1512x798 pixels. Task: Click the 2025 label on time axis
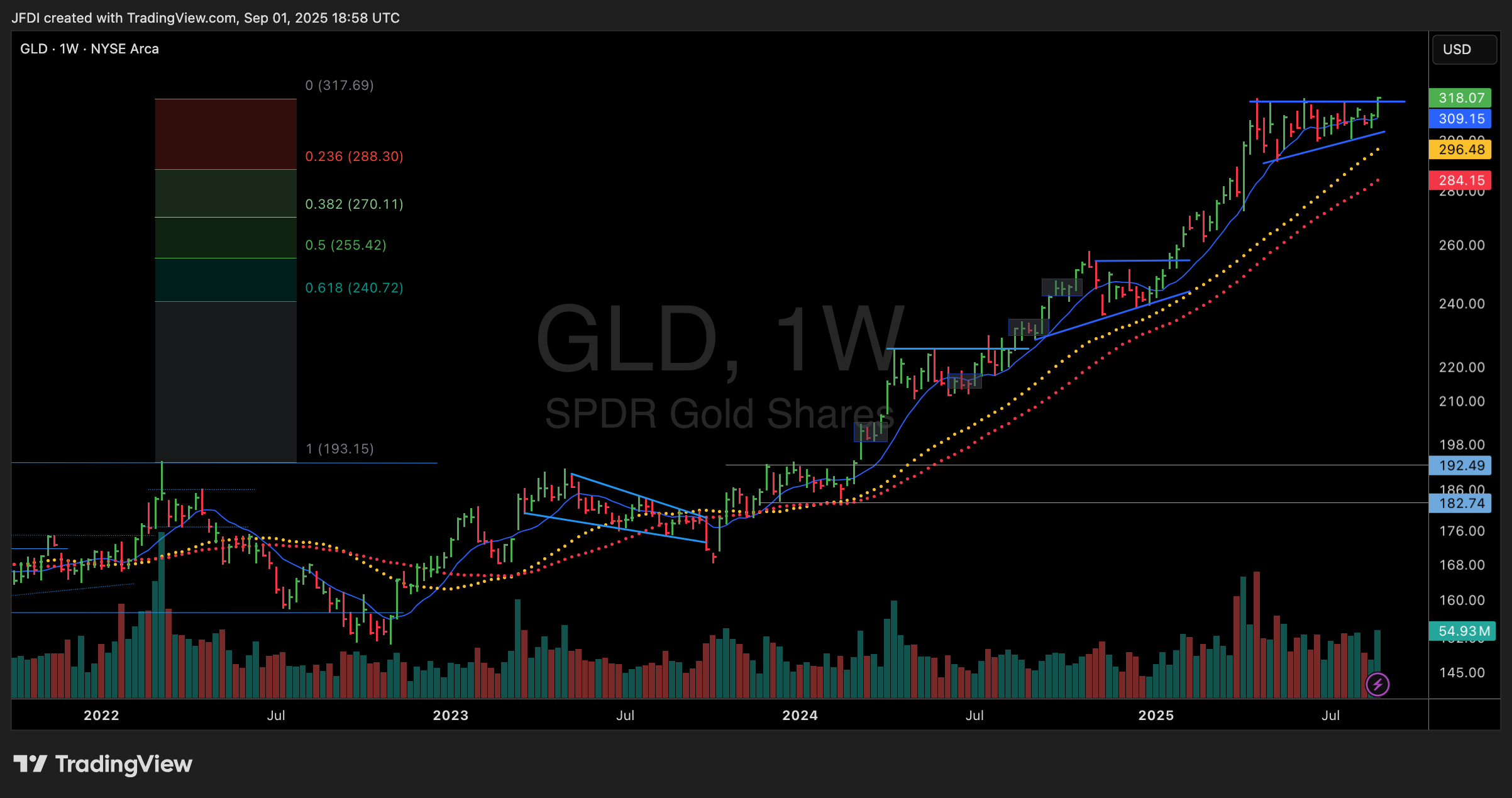(x=1156, y=716)
